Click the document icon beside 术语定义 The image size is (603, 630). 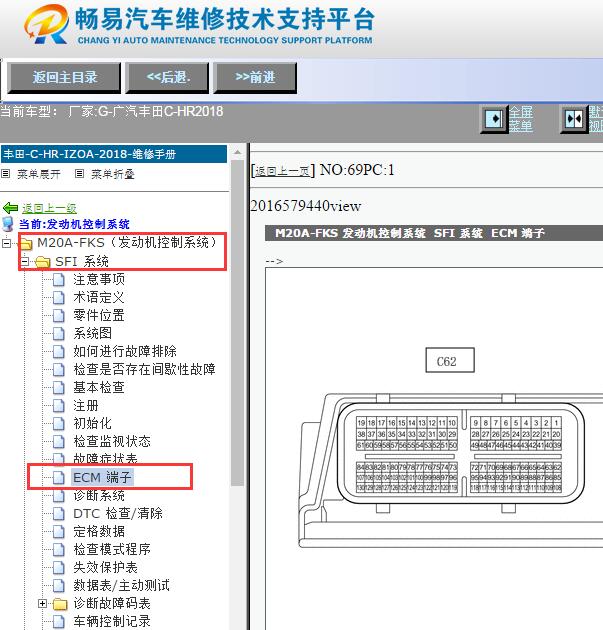(x=59, y=298)
